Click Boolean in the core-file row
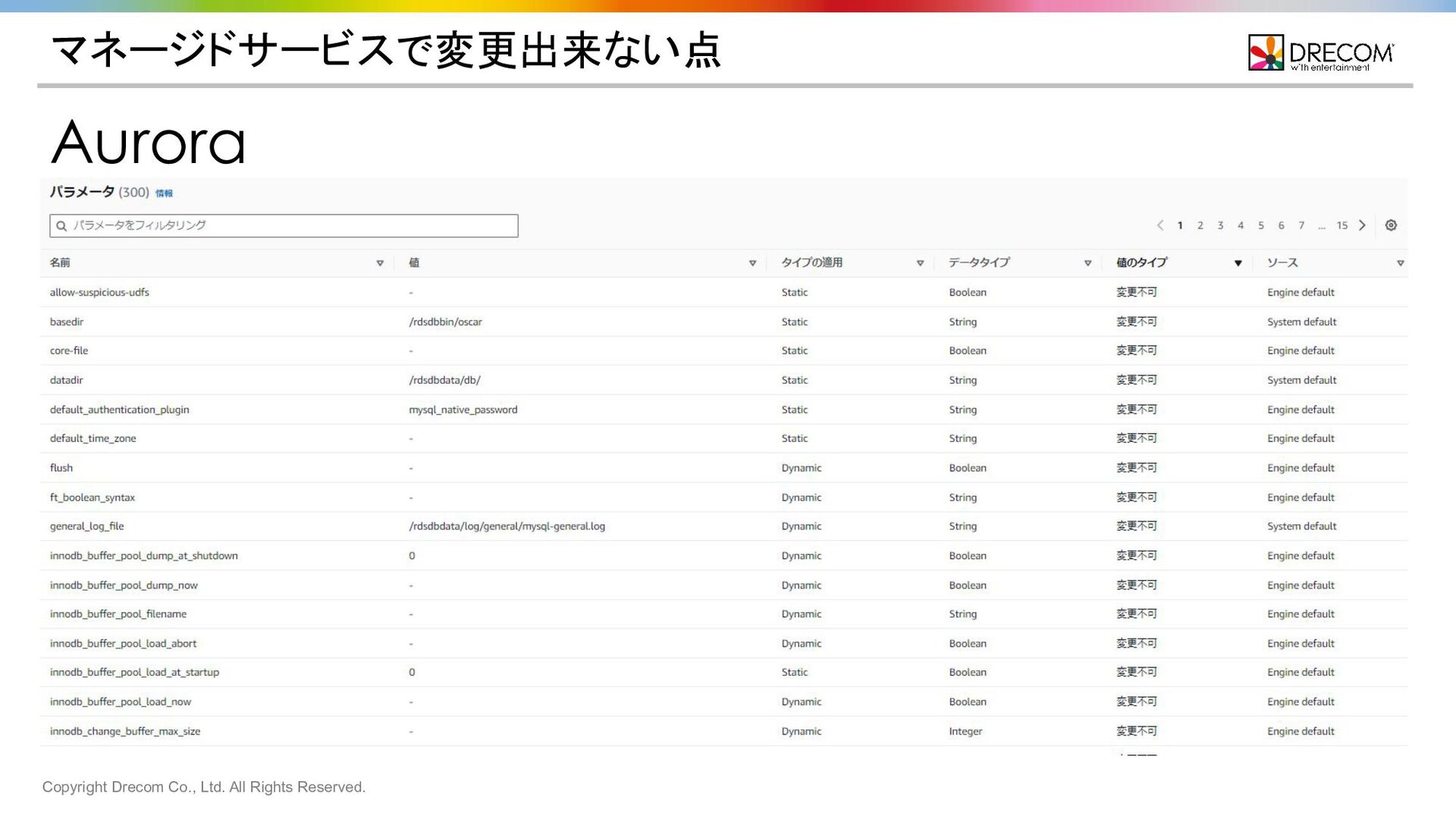 [968, 350]
